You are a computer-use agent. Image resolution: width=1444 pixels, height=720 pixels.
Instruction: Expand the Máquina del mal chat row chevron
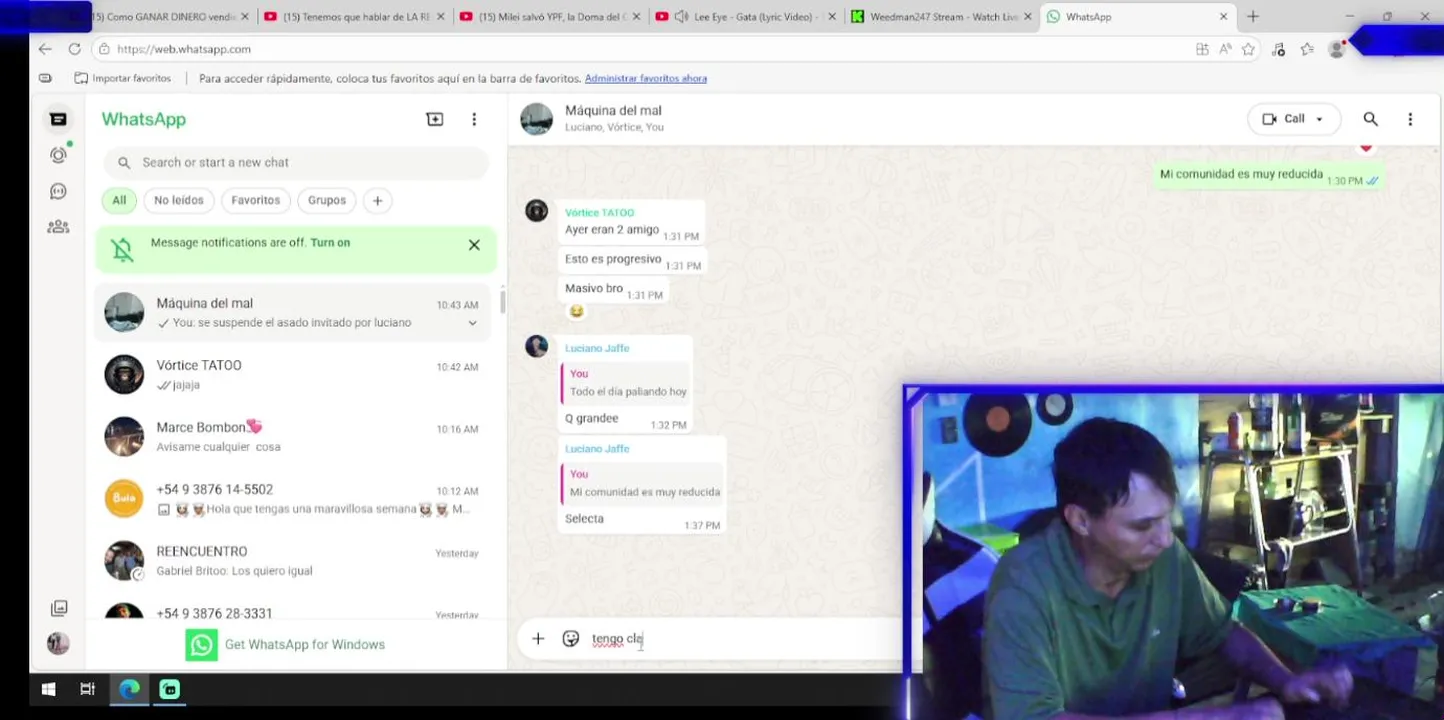click(x=473, y=323)
